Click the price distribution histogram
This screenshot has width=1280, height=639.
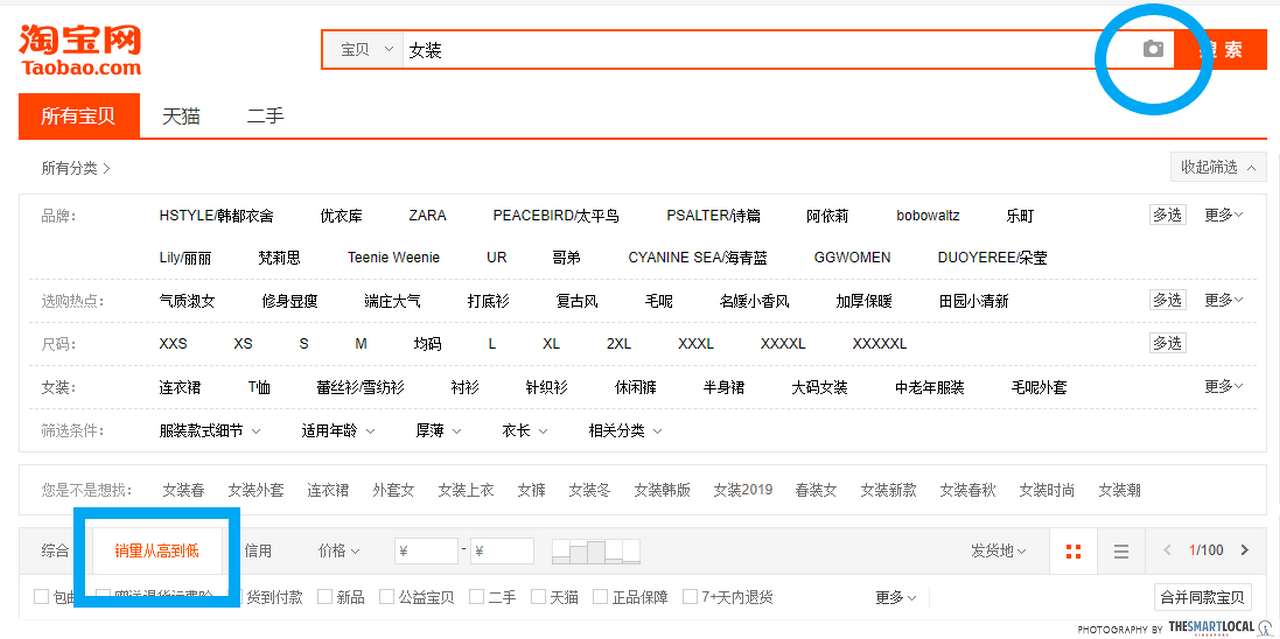pos(596,551)
